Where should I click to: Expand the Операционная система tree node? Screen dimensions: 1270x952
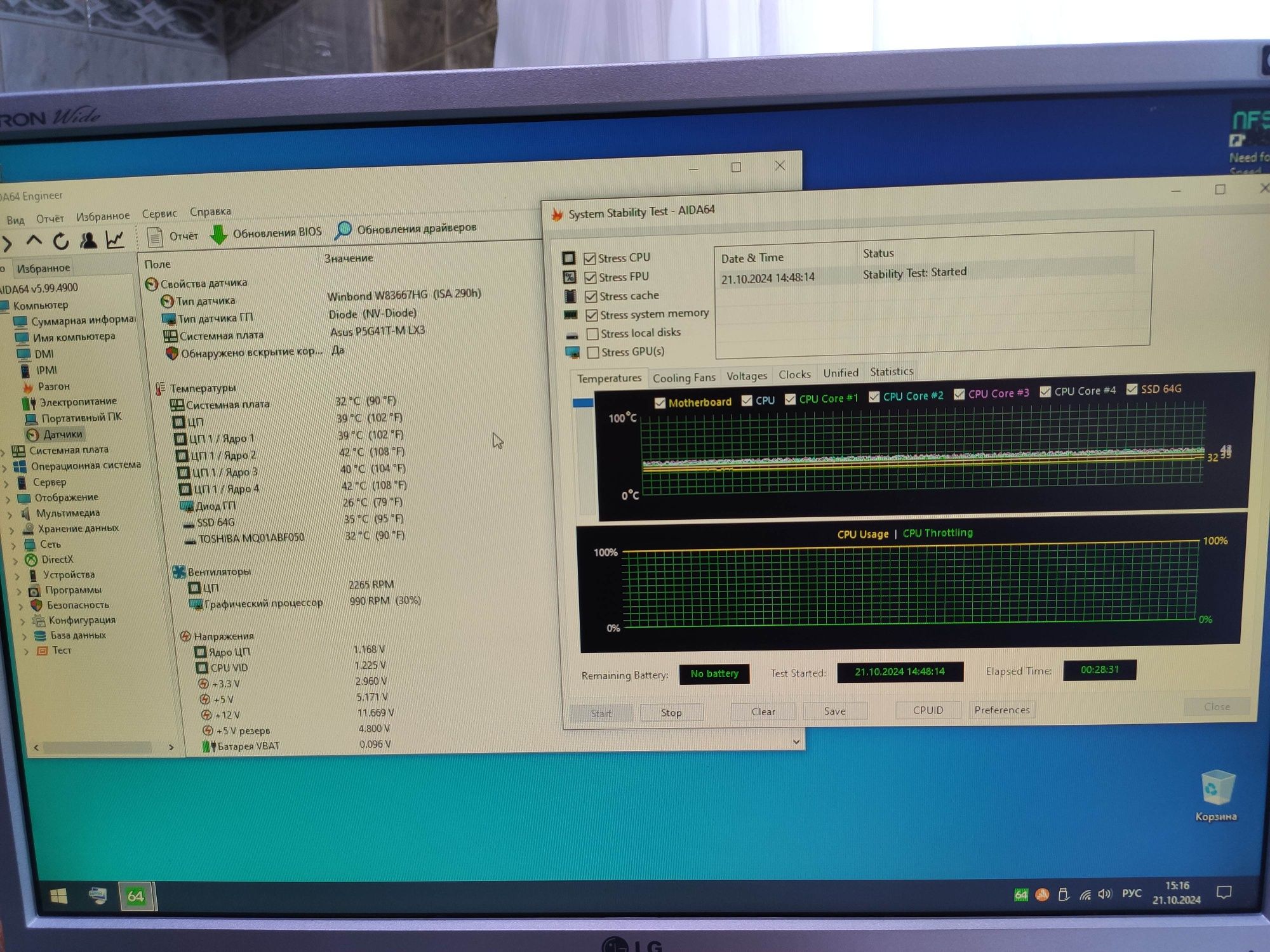tap(4, 468)
